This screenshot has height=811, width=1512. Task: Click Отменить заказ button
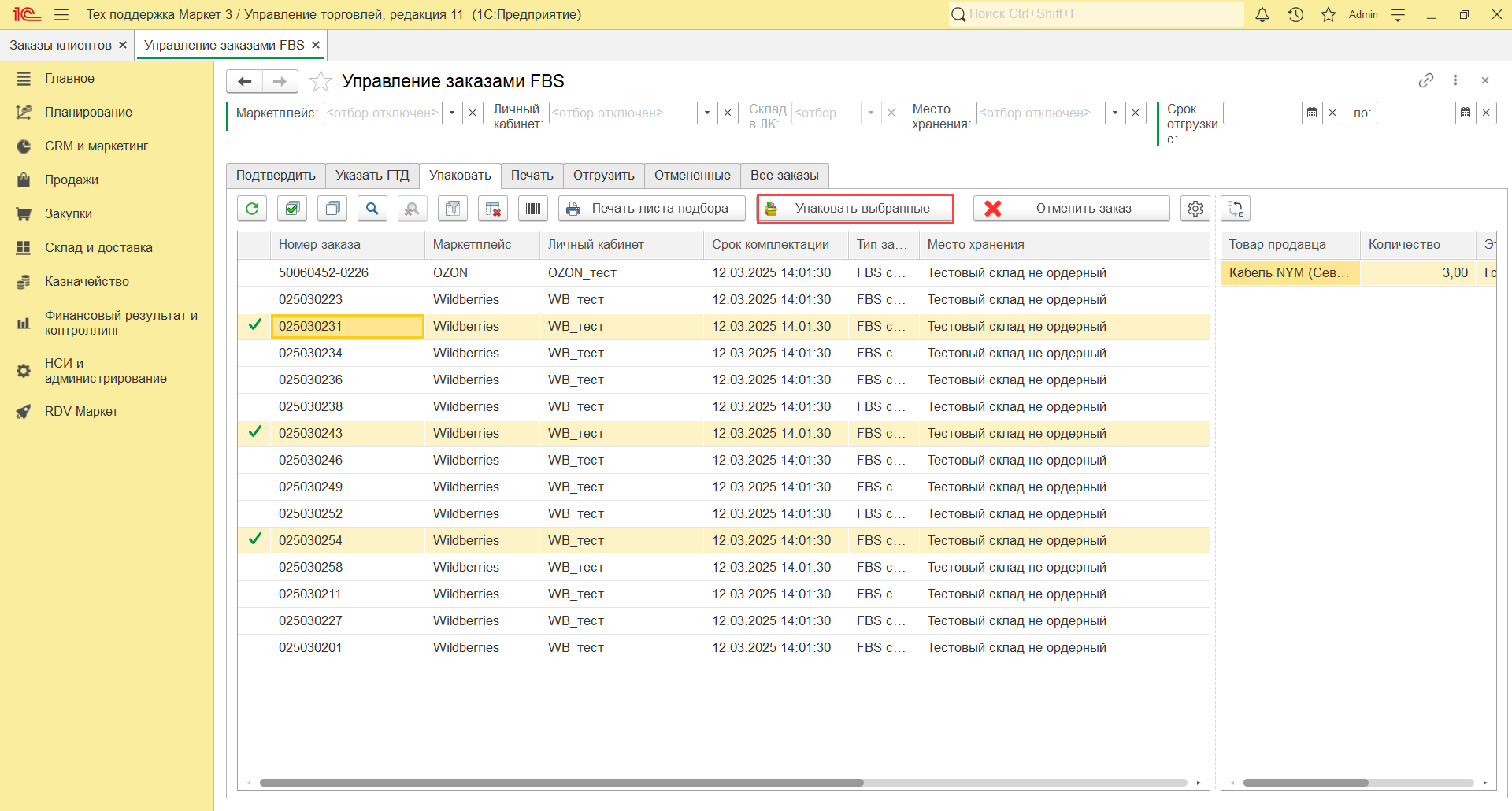click(x=1072, y=209)
